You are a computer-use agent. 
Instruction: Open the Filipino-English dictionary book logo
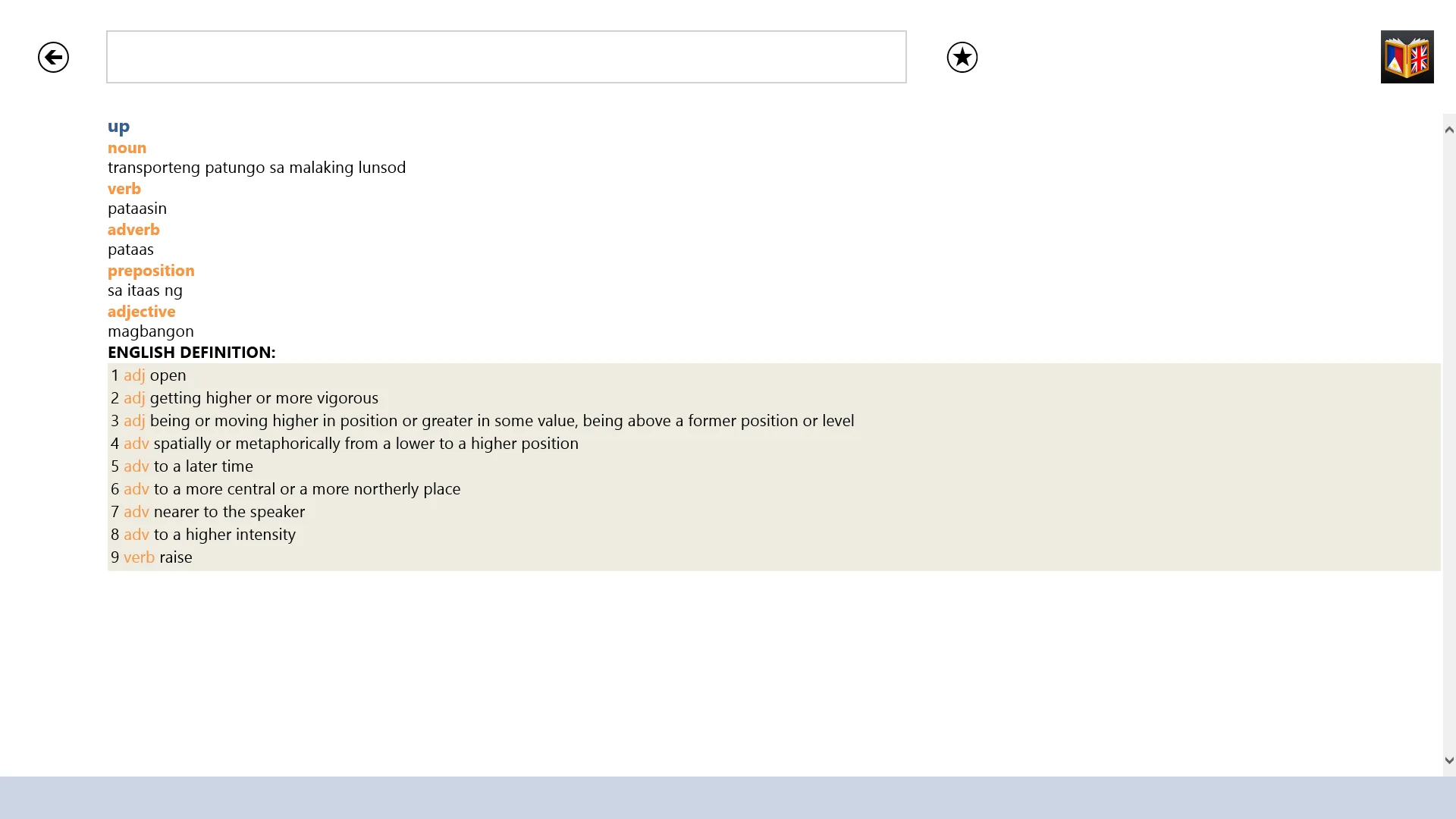tap(1407, 57)
